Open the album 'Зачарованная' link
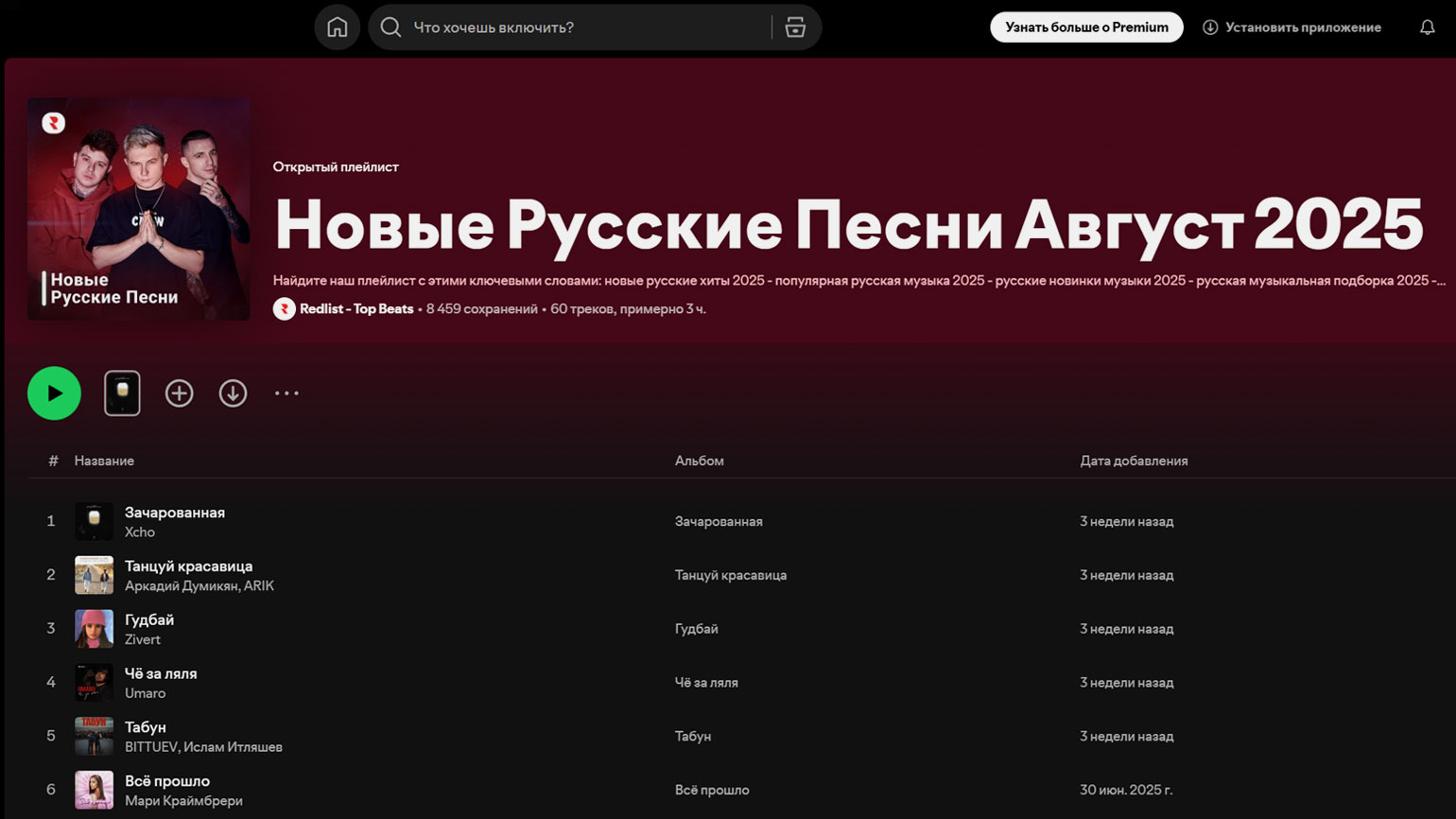The image size is (1456, 819). point(719,522)
